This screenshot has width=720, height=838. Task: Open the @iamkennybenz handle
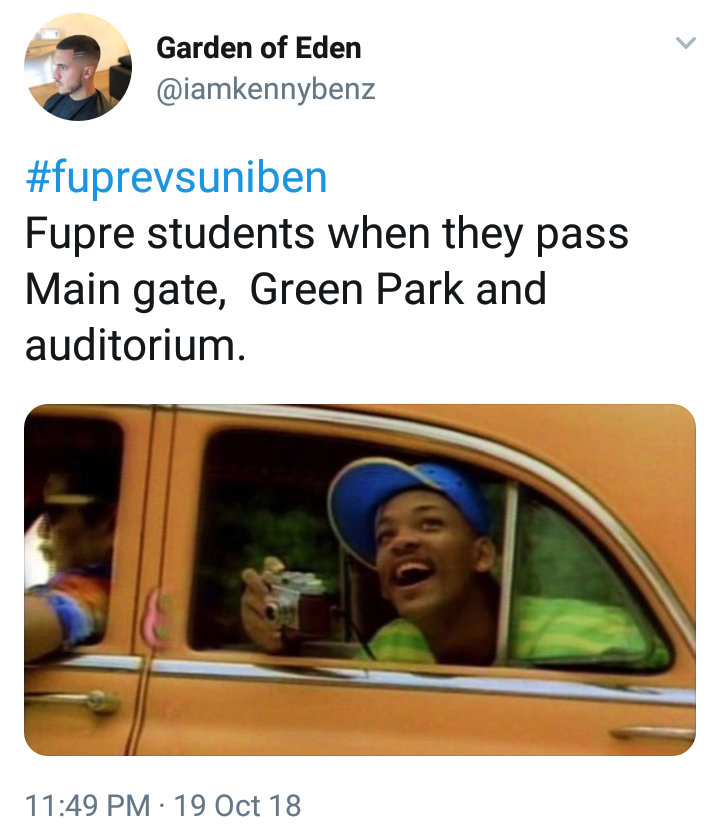(266, 89)
